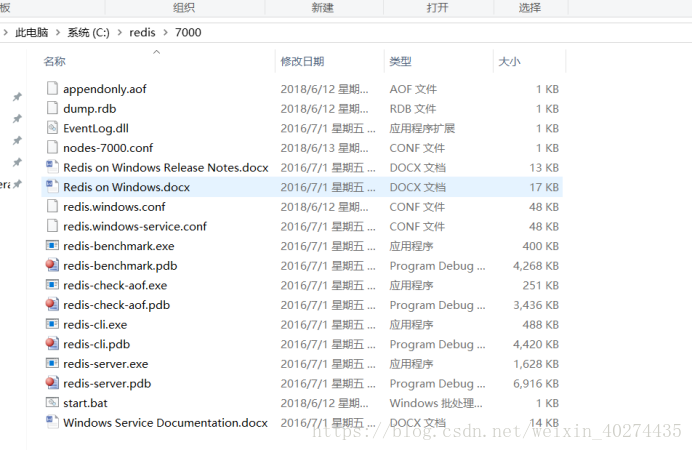The width and height of the screenshot is (693, 451).
Task: Click the start.bat batch file icon
Action: point(52,402)
